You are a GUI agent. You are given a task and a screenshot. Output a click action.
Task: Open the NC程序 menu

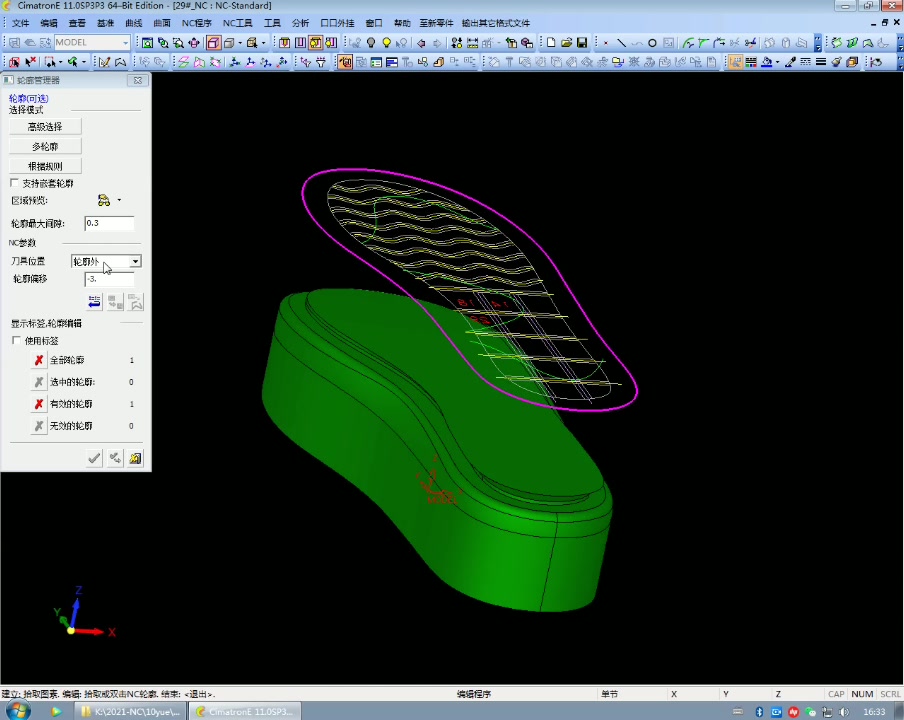pyautogui.click(x=196, y=22)
